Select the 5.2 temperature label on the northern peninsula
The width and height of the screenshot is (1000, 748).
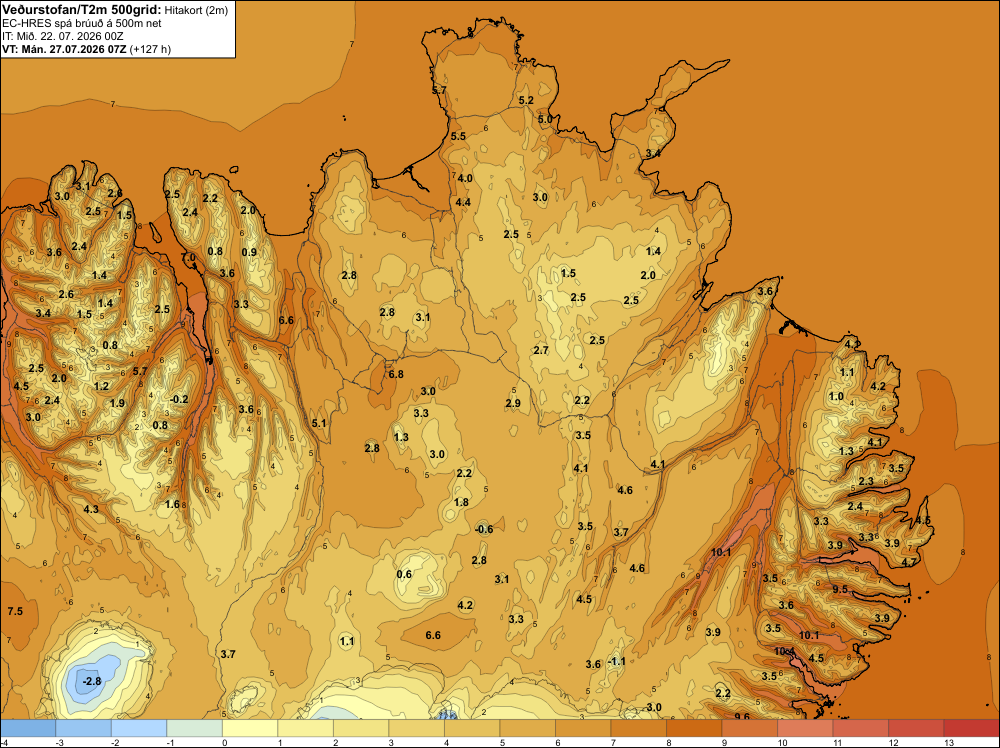coord(526,100)
